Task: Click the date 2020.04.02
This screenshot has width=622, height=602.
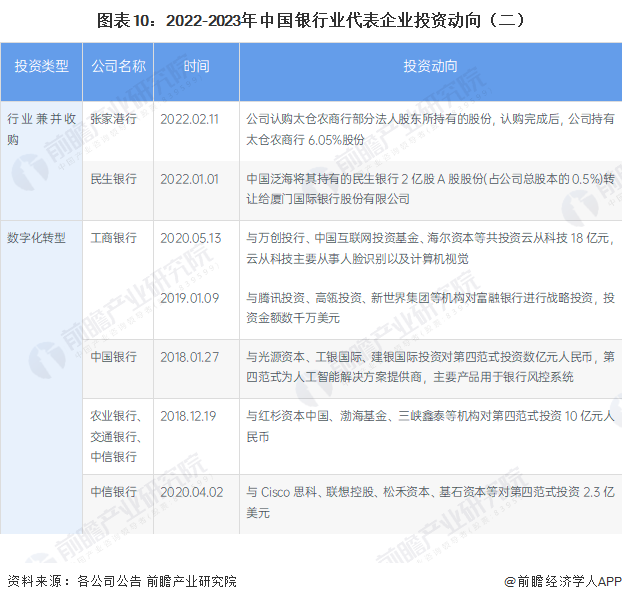Action: click(192, 492)
